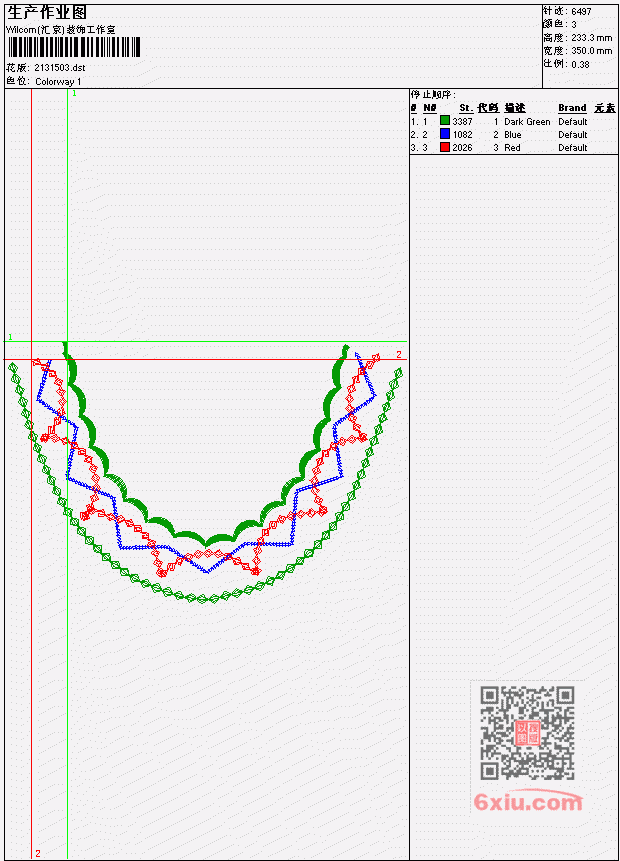
Task: Select the barcode under the studio name
Action: tap(74, 47)
